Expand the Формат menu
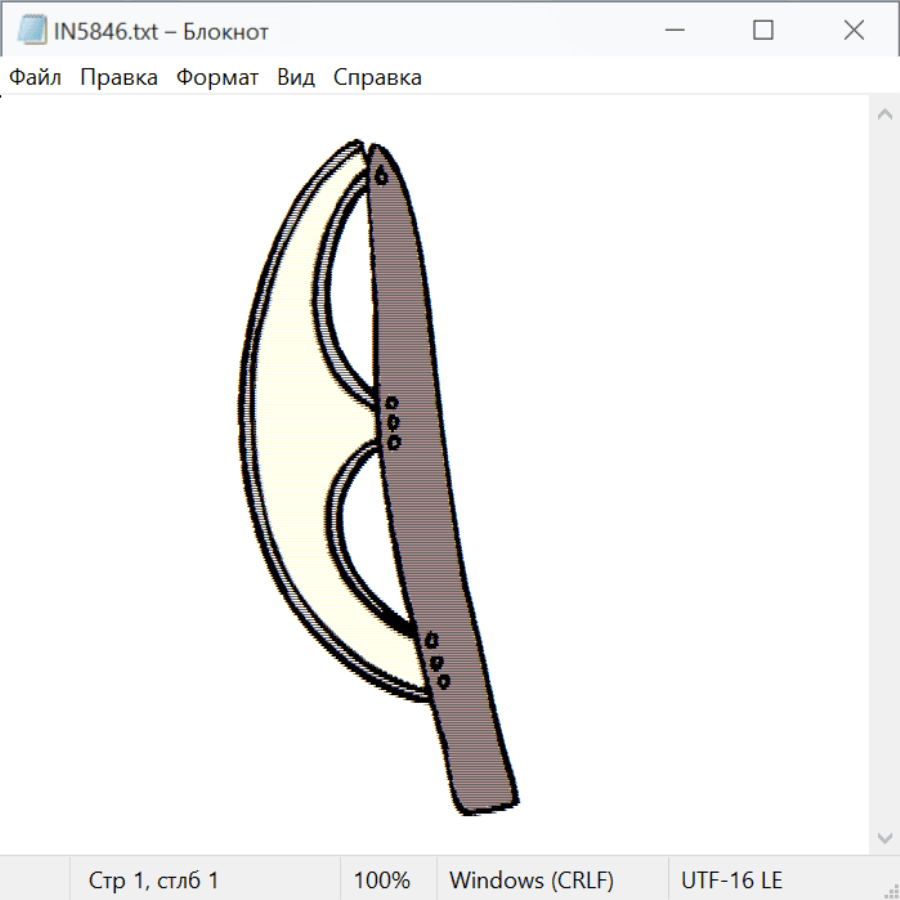Image resolution: width=900 pixels, height=900 pixels. [217, 77]
